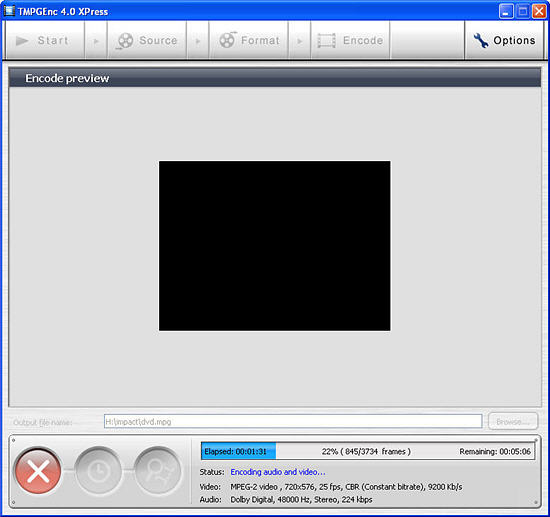Maximize the TMPGEnc window

pos(523,12)
